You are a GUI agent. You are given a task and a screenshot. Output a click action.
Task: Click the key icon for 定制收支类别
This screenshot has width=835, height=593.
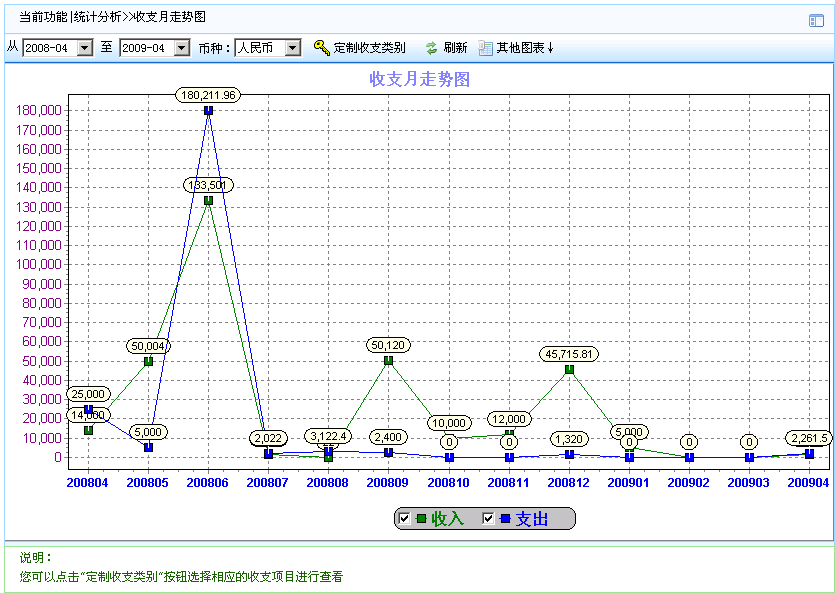coord(321,48)
